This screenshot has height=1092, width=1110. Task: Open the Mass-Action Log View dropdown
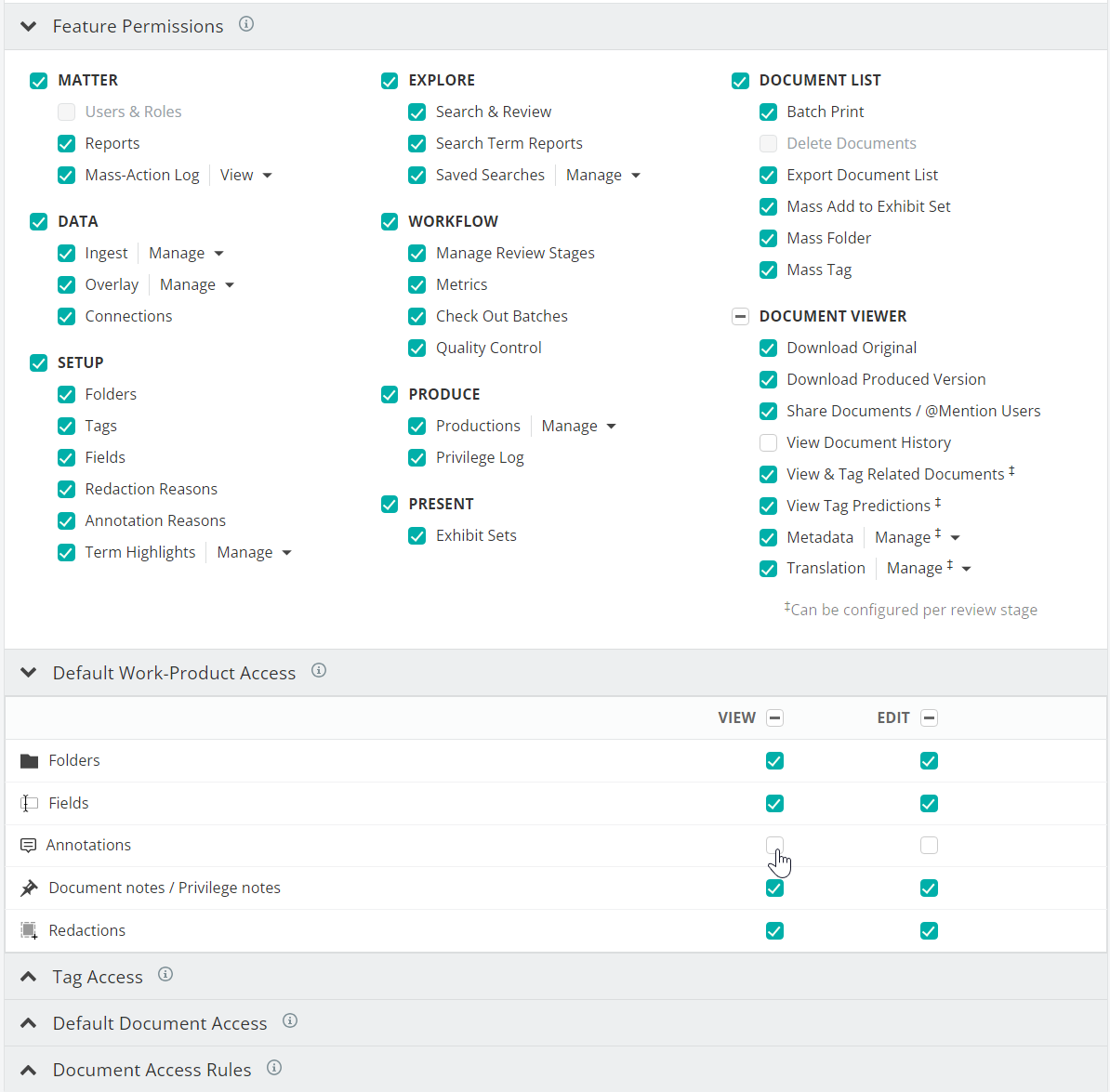click(x=245, y=175)
